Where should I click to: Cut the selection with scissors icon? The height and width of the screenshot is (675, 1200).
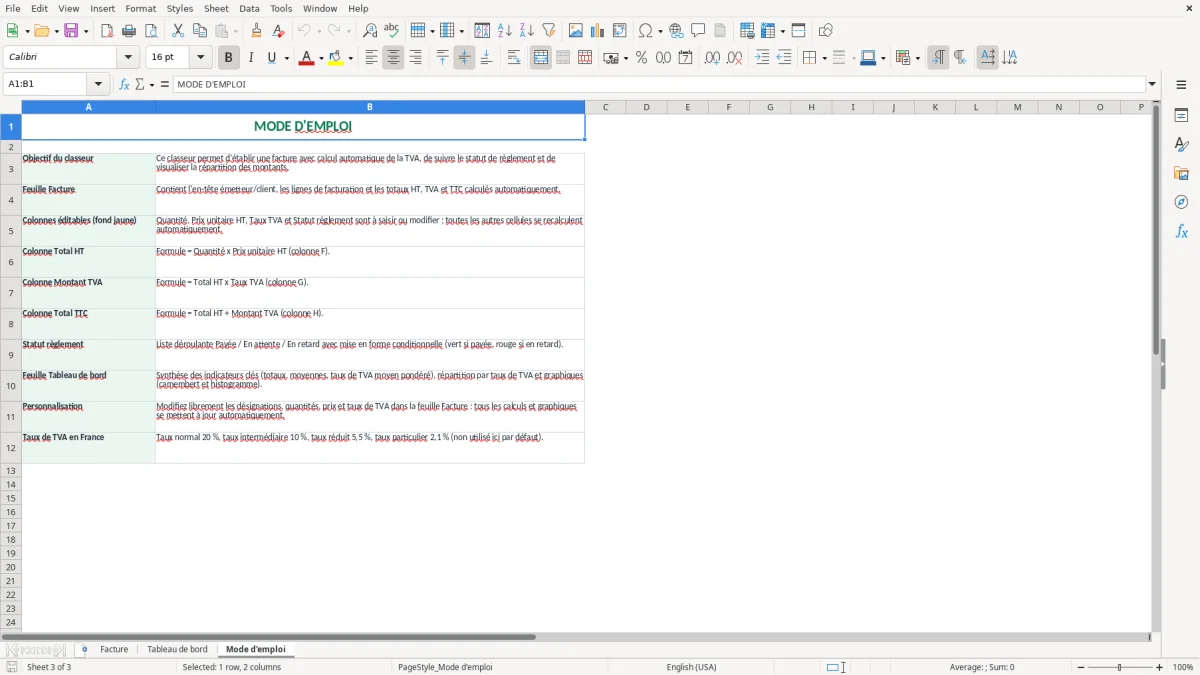(178, 31)
